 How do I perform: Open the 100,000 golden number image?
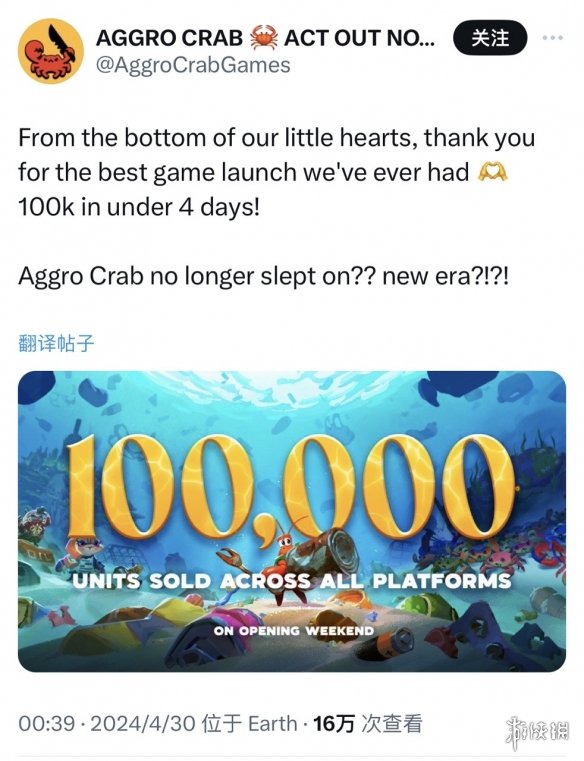290,487
